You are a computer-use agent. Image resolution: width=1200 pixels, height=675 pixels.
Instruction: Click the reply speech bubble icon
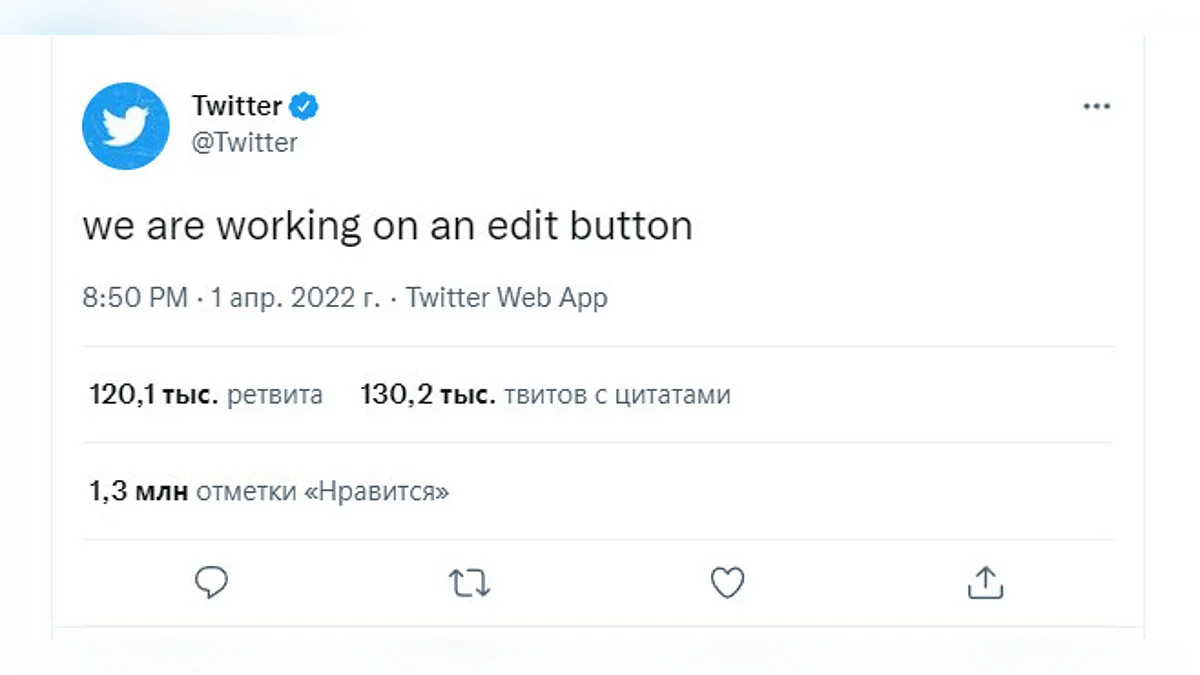211,582
